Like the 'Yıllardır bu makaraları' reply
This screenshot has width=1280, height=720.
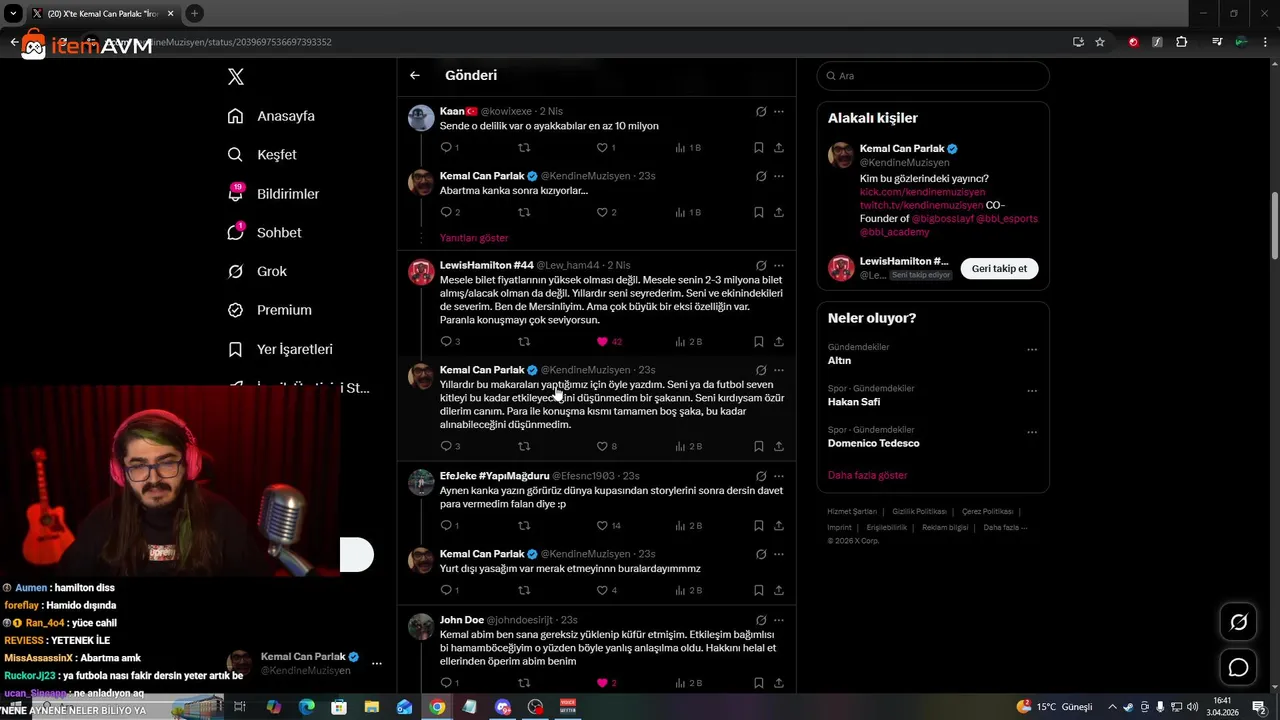[602, 446]
